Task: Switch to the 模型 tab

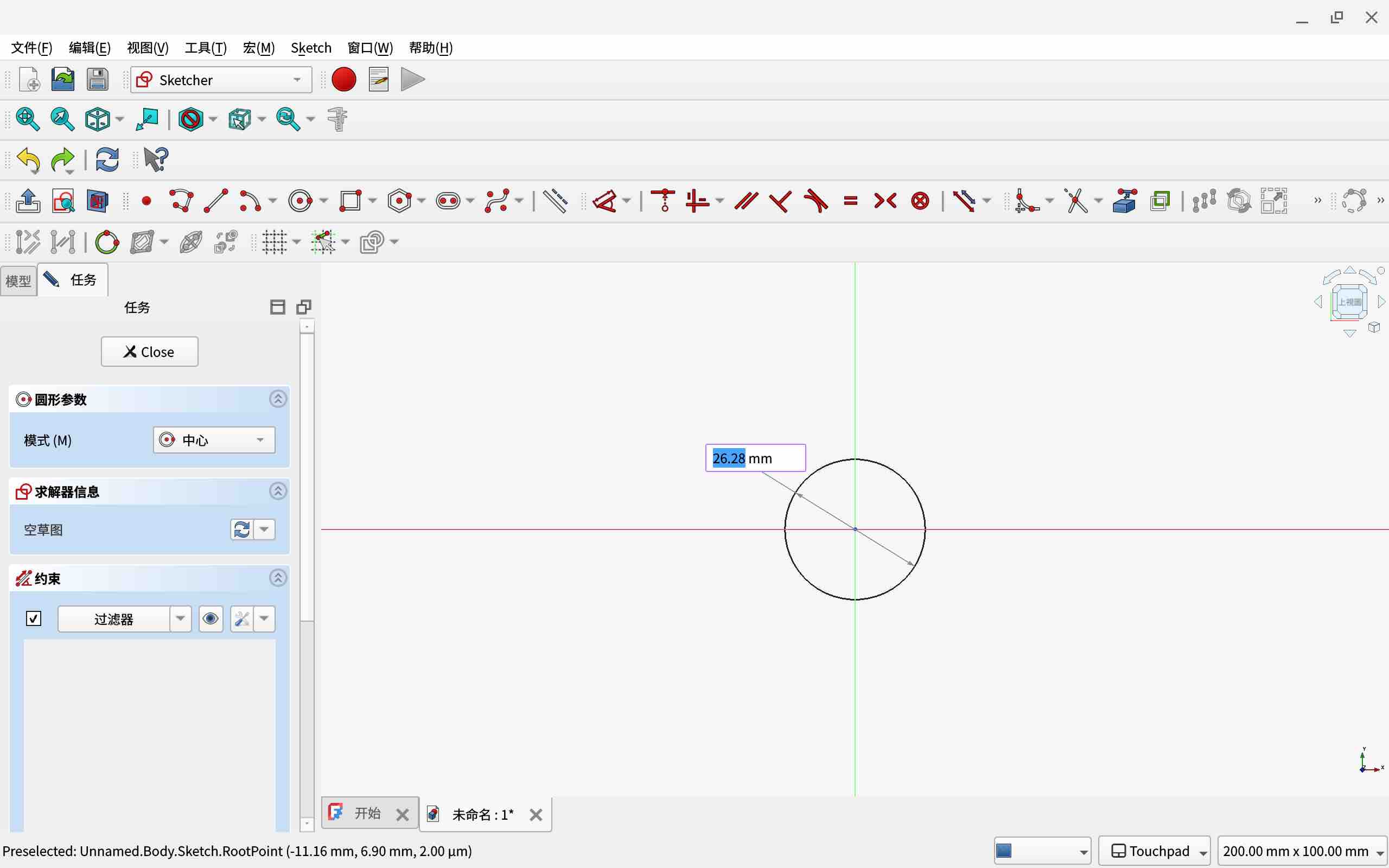Action: point(18,280)
